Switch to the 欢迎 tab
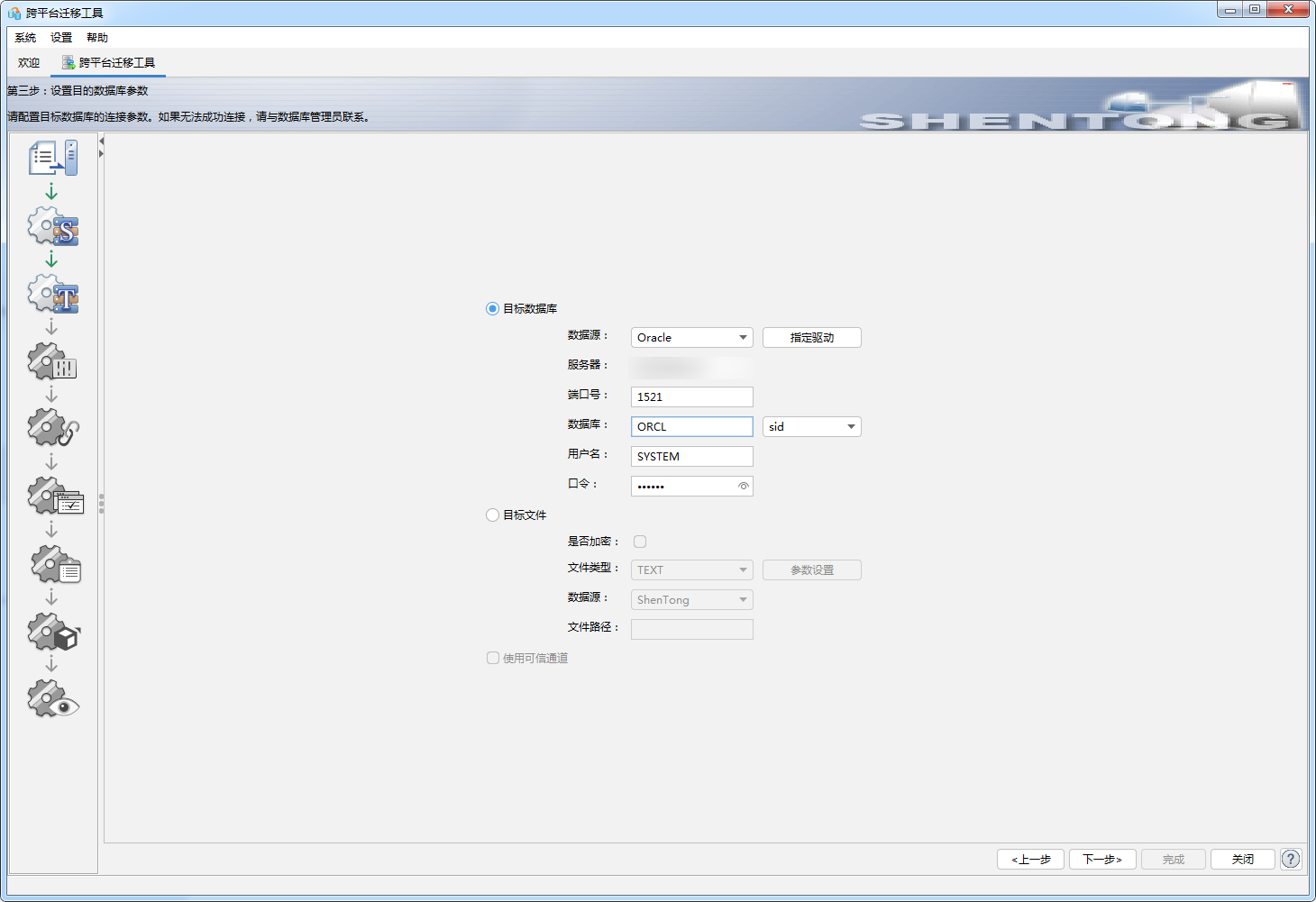1316x902 pixels. pos(29,63)
